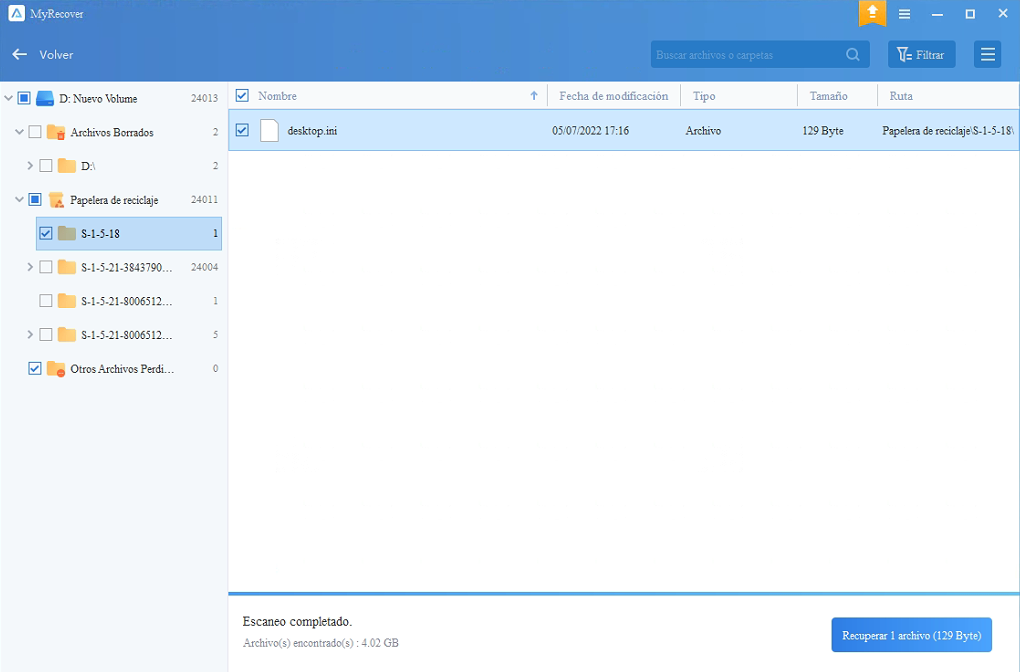Check the D:\ folder checkbox
Viewport: 1020px width, 672px height.
coord(46,166)
